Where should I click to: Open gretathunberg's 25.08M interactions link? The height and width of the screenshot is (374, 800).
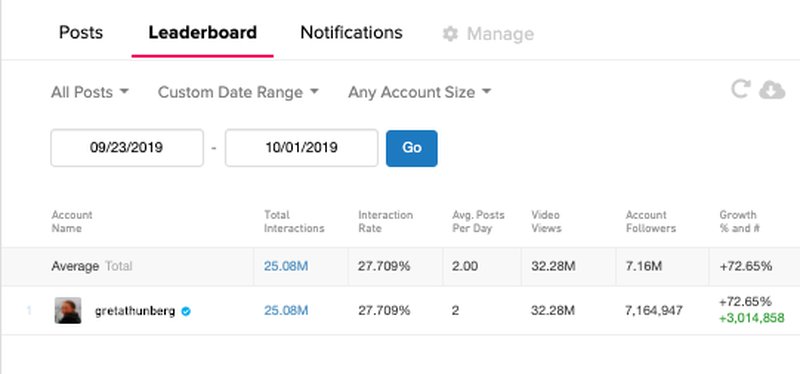[x=286, y=311]
